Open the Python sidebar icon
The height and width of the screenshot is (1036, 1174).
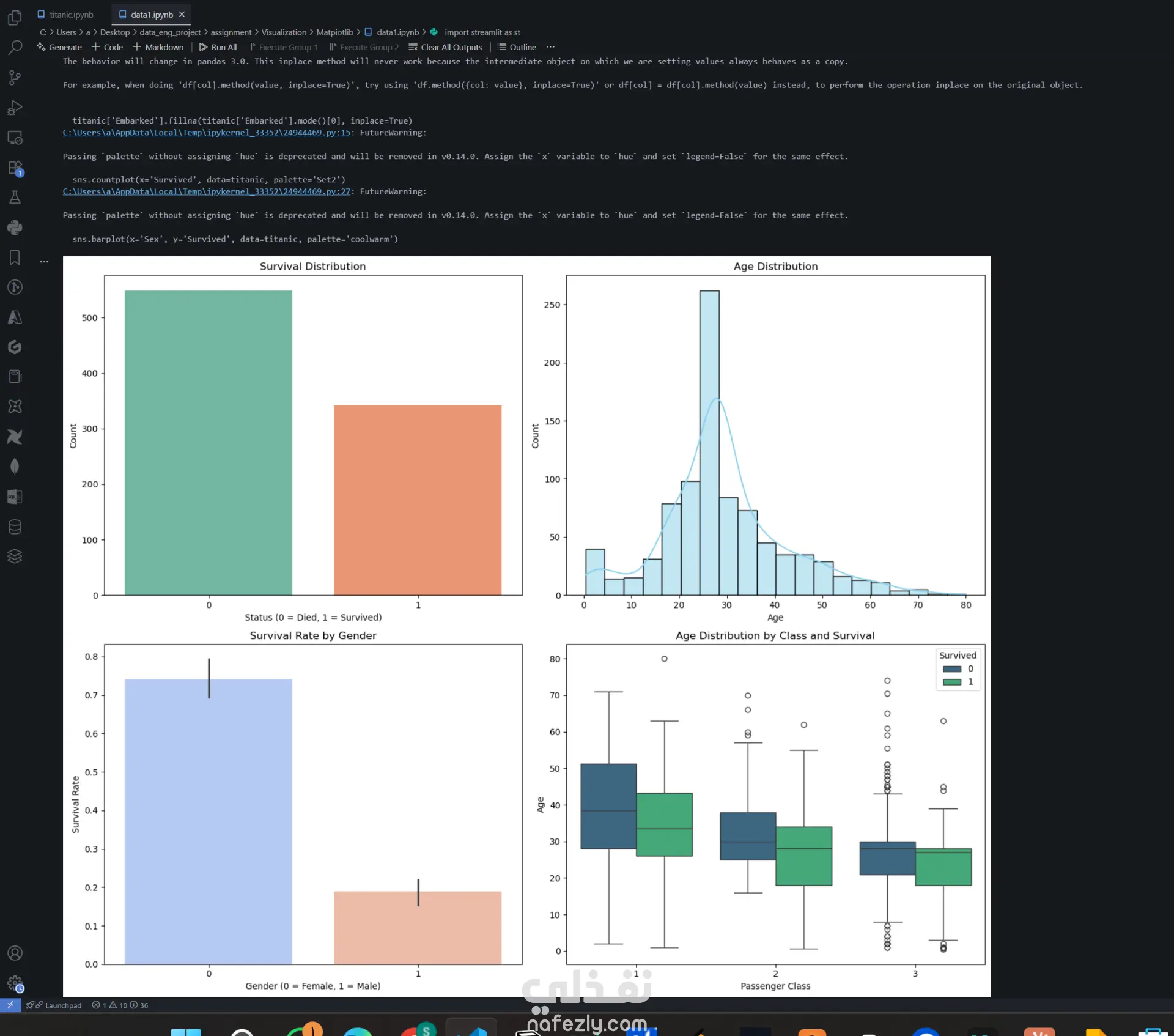(15, 228)
